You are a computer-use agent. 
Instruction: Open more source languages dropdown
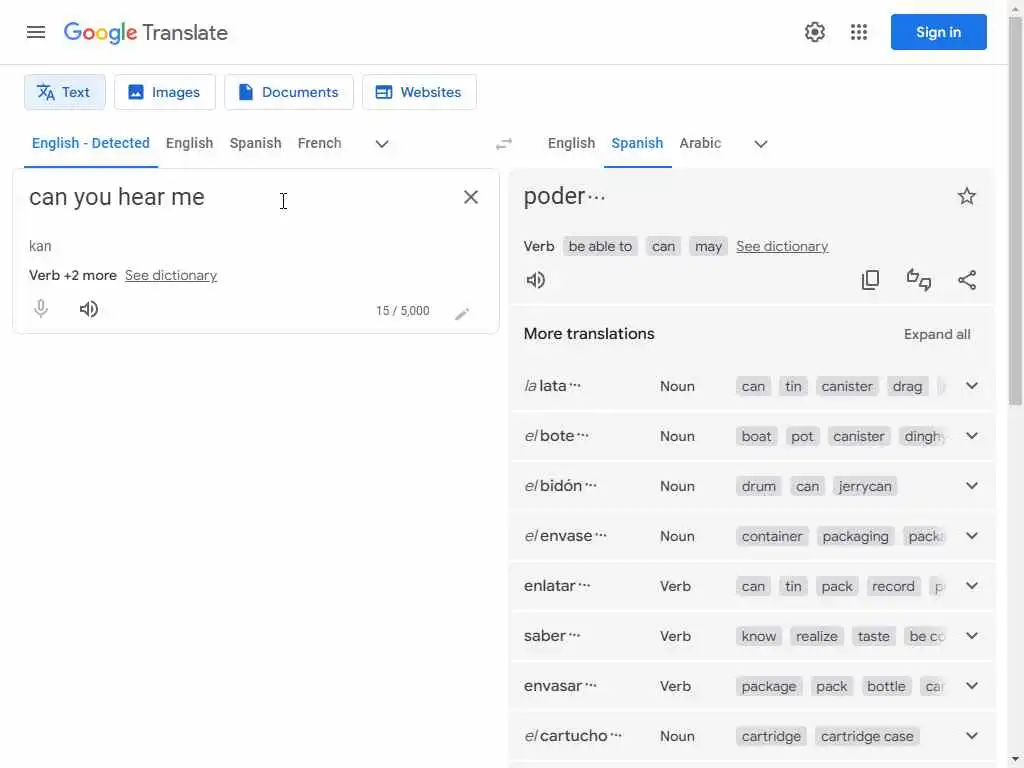[382, 144]
